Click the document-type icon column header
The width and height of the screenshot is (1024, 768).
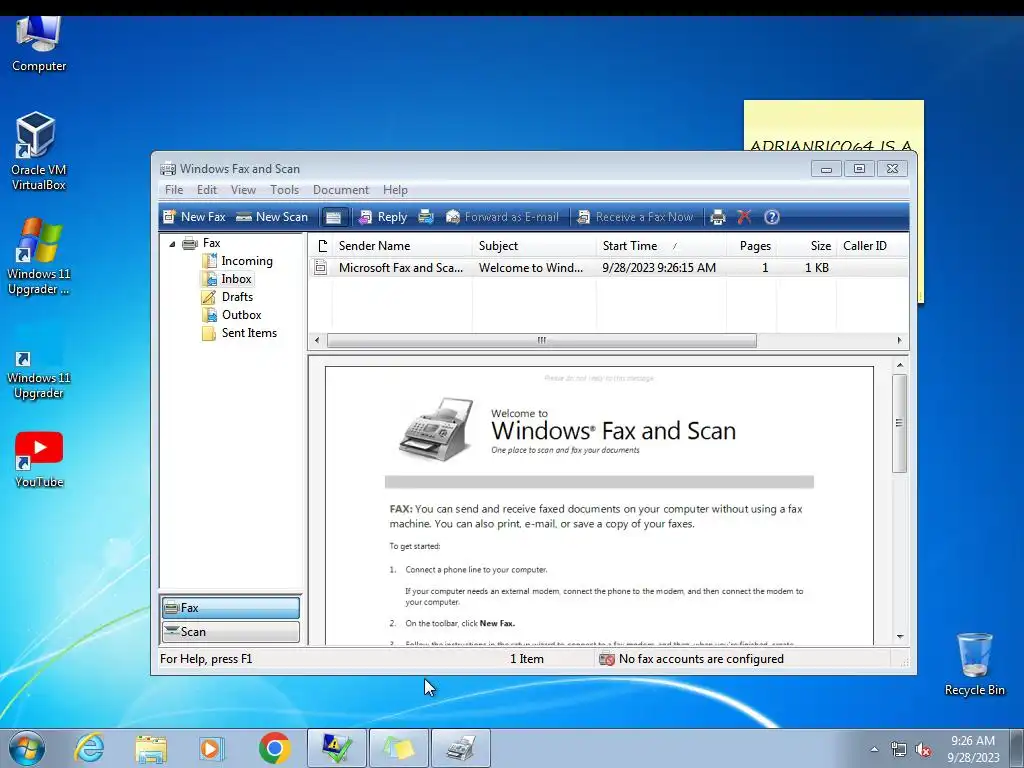(321, 246)
